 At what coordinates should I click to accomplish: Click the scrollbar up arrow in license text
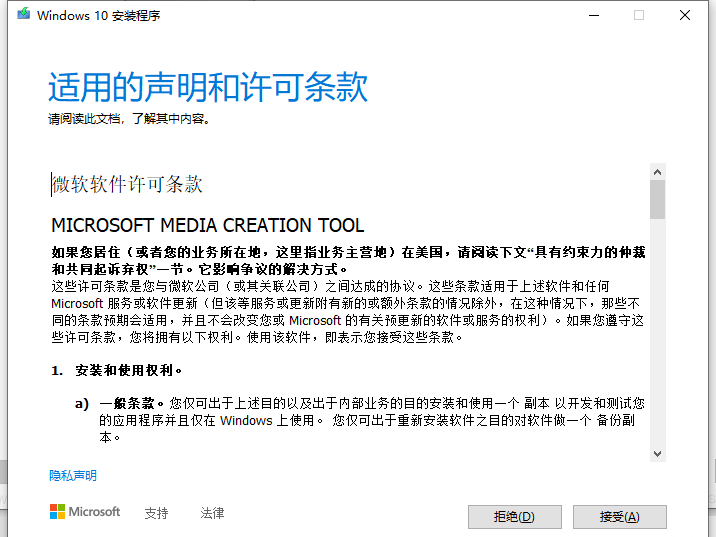657,172
